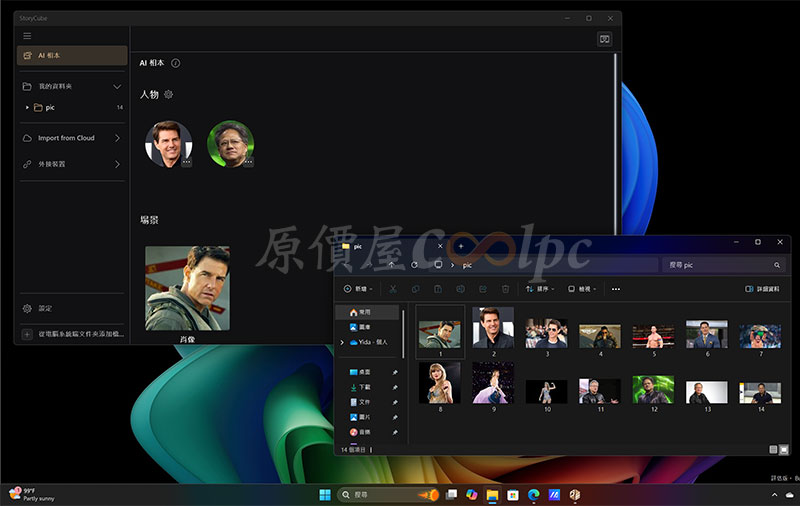This screenshot has width=800, height=506.
Task: Open the gear icon beside 人物
Action: (x=168, y=94)
